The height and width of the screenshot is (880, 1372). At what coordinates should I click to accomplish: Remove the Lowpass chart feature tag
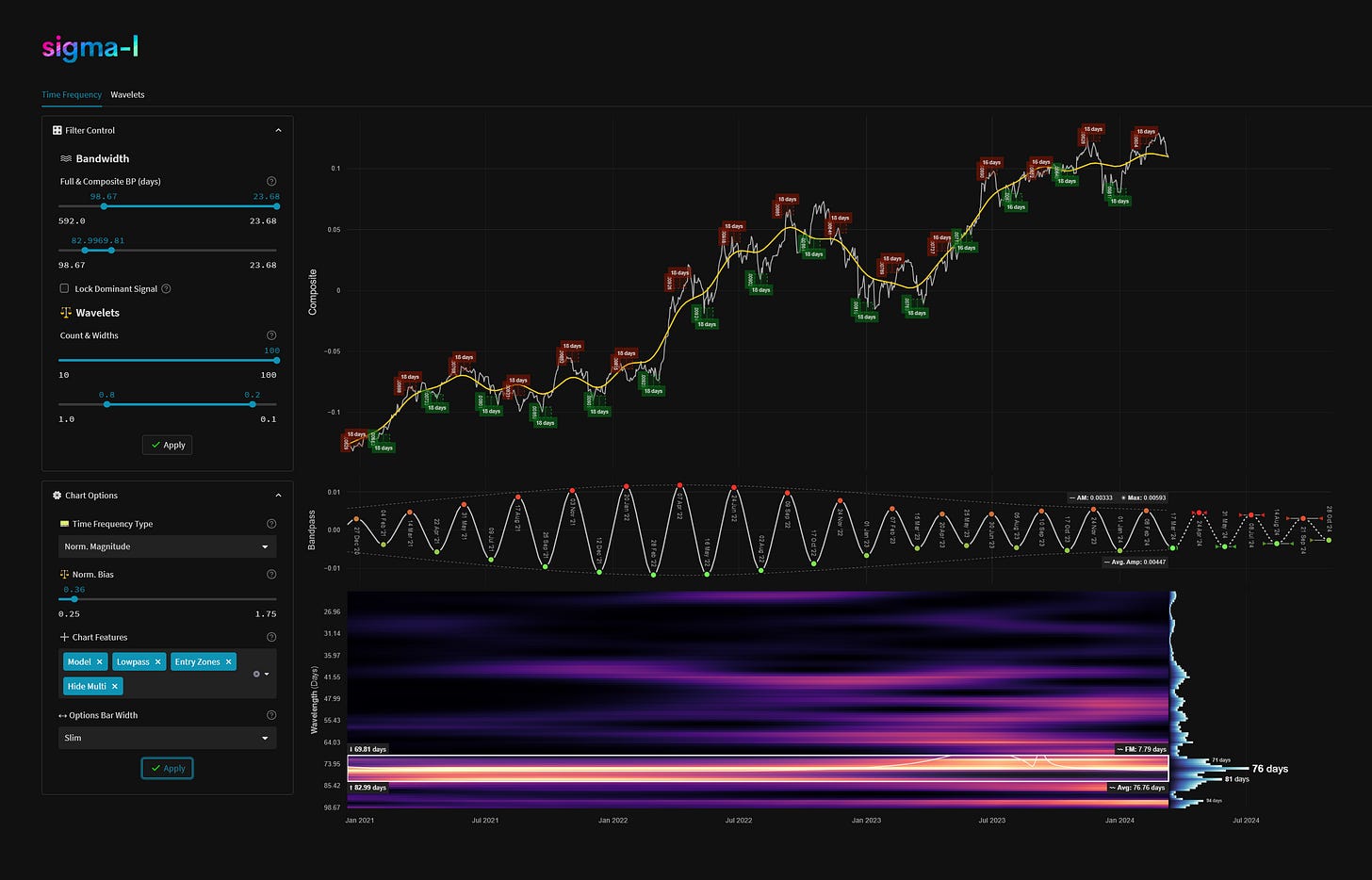[157, 661]
